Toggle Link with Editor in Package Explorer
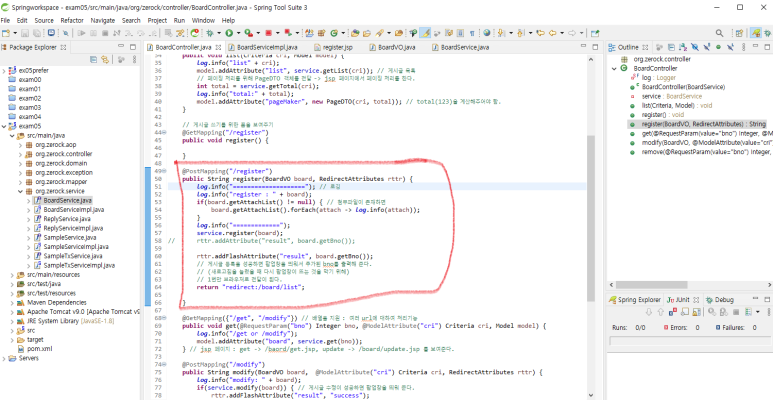773x400 pixels. point(105,60)
